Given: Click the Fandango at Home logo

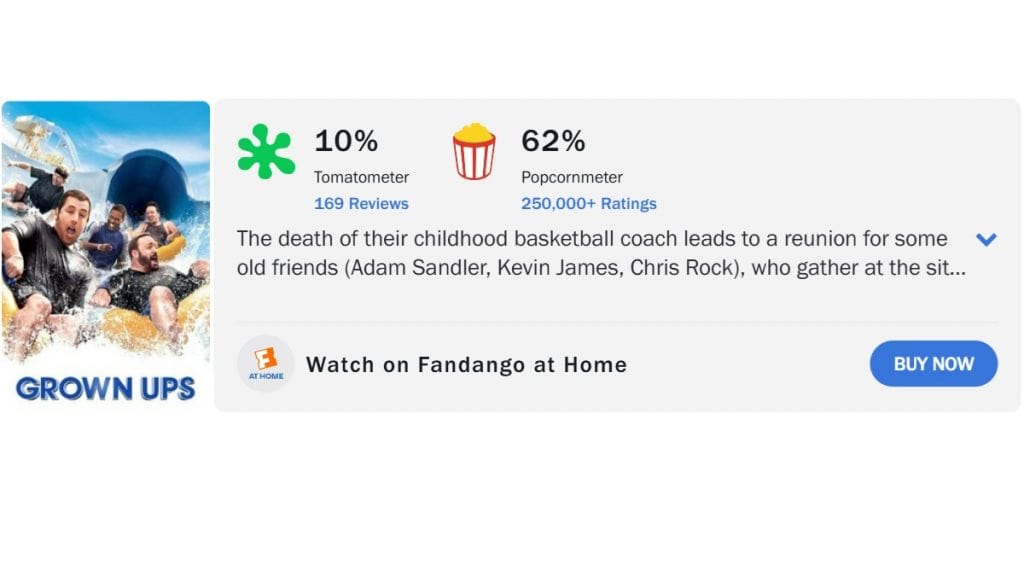Looking at the screenshot, I should tap(266, 364).
